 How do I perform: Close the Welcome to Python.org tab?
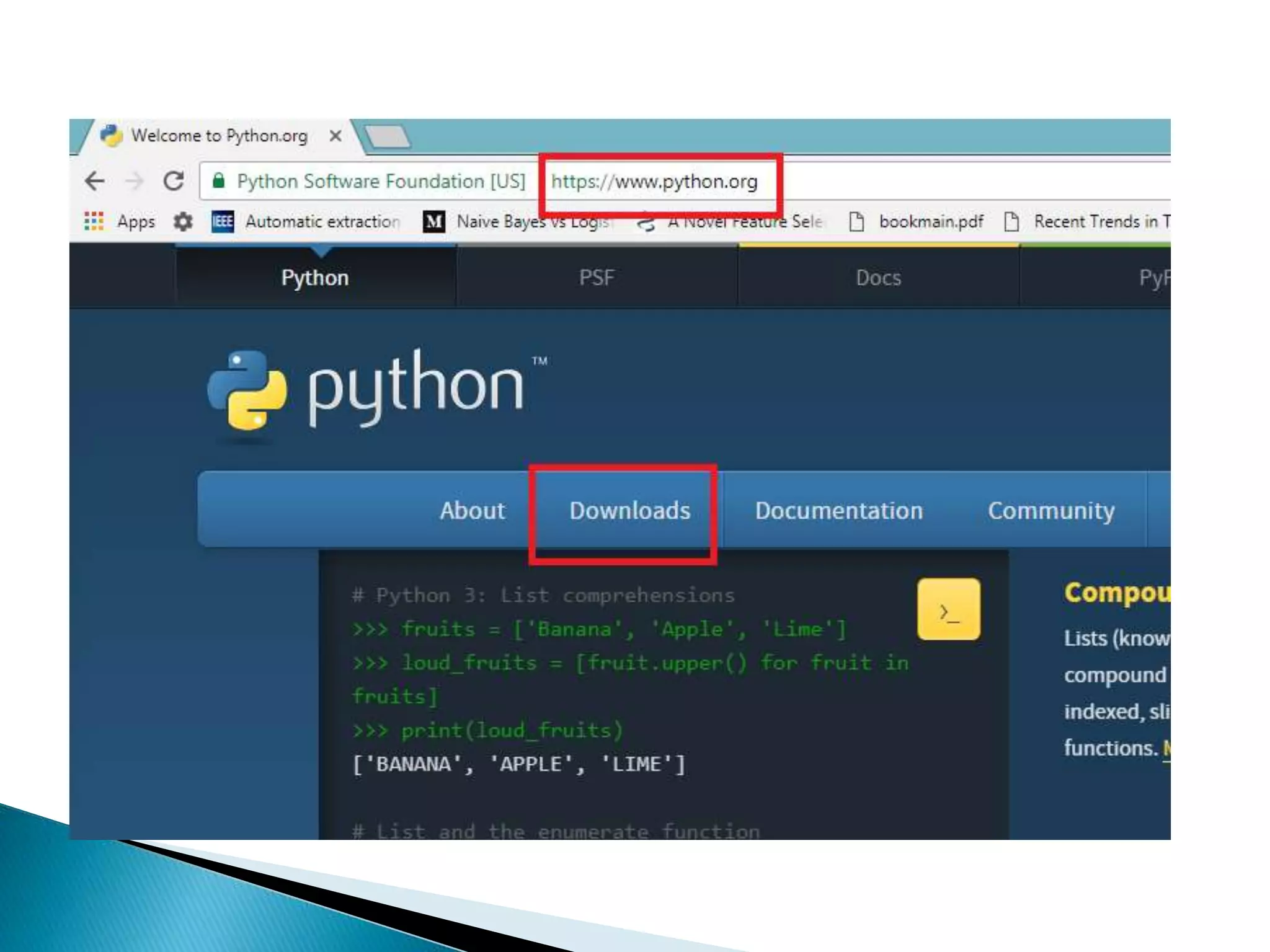[x=335, y=136]
